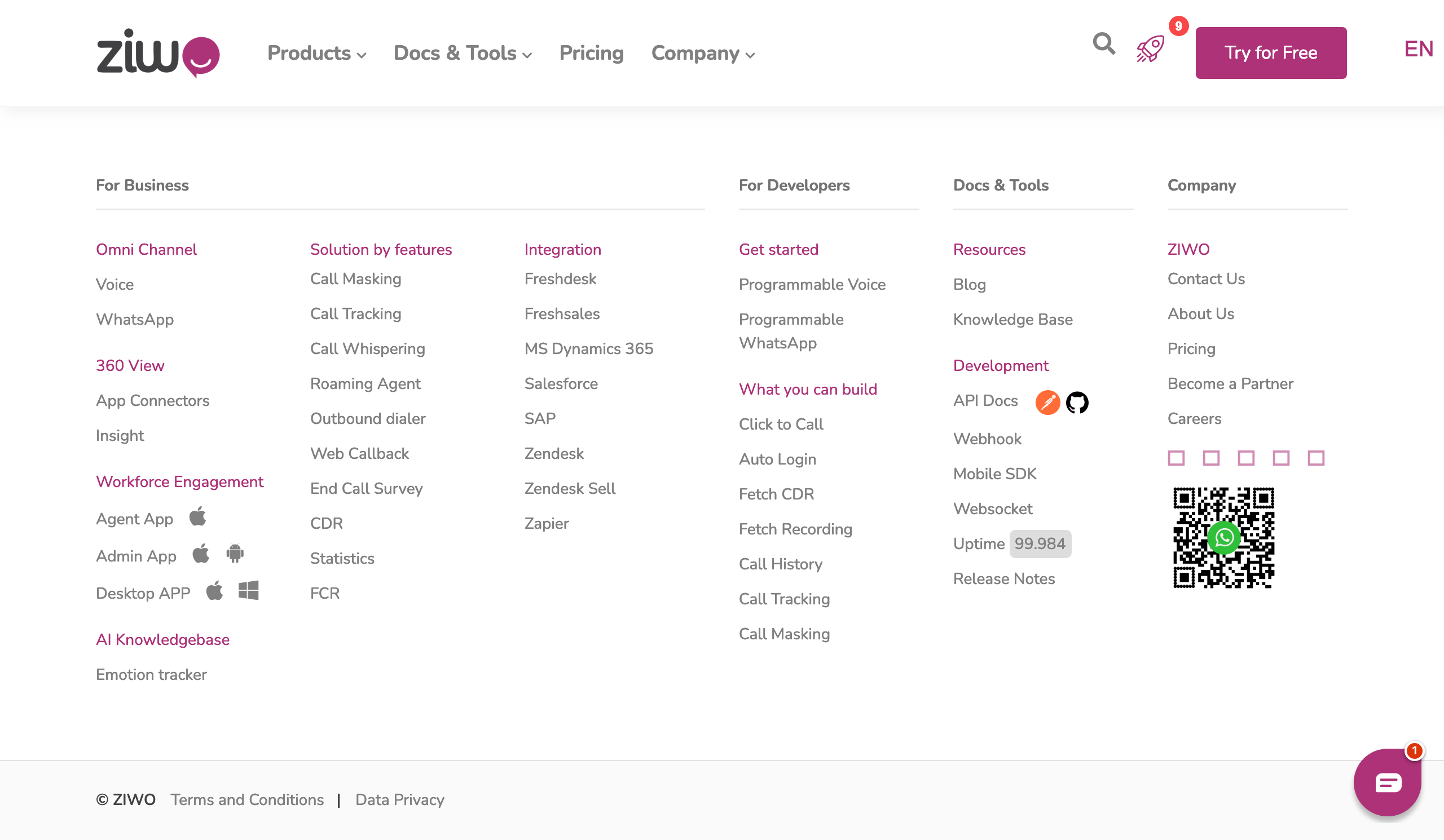Open the search magnifier icon

1104,43
